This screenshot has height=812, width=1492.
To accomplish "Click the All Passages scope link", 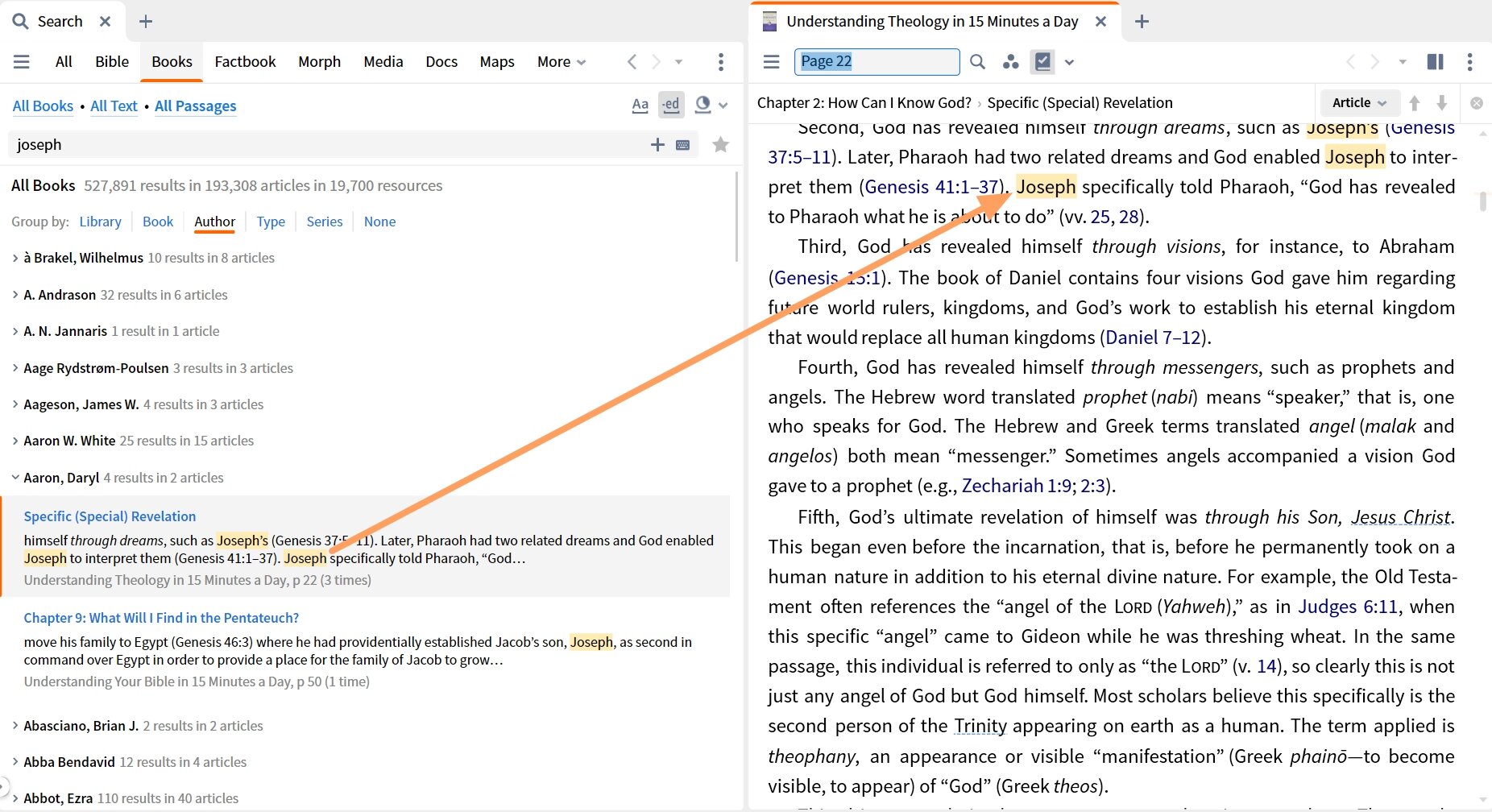I will pos(196,106).
